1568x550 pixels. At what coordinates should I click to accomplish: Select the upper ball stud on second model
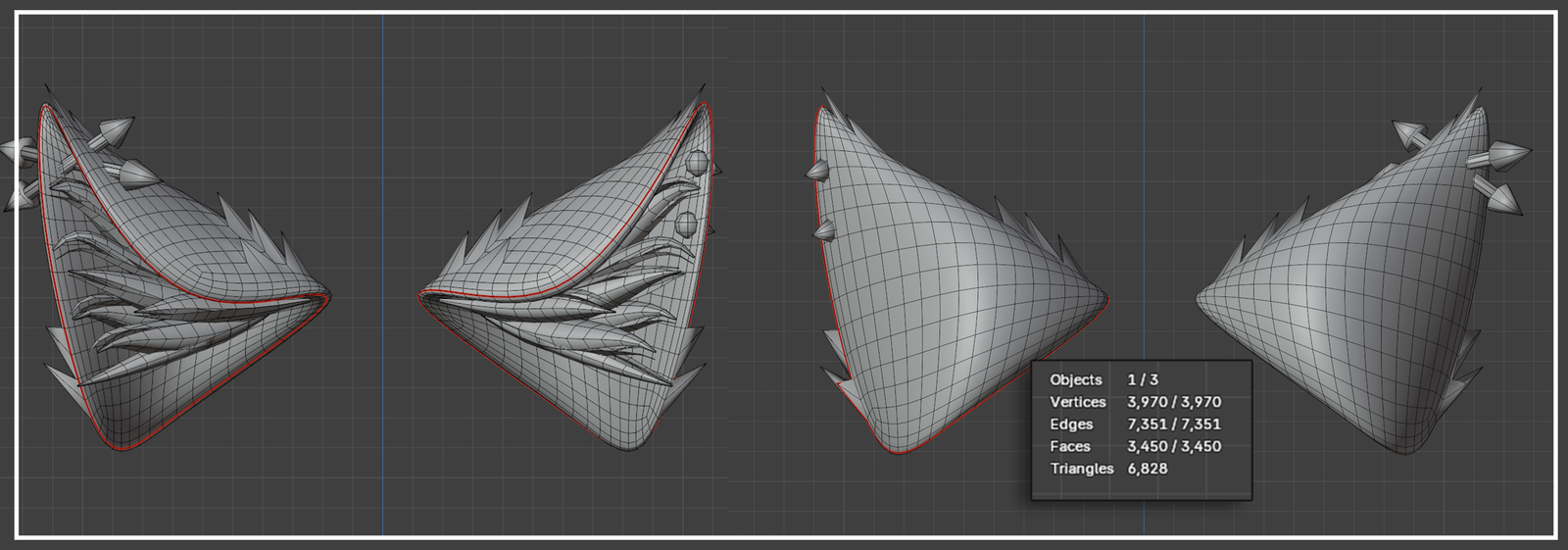(697, 163)
